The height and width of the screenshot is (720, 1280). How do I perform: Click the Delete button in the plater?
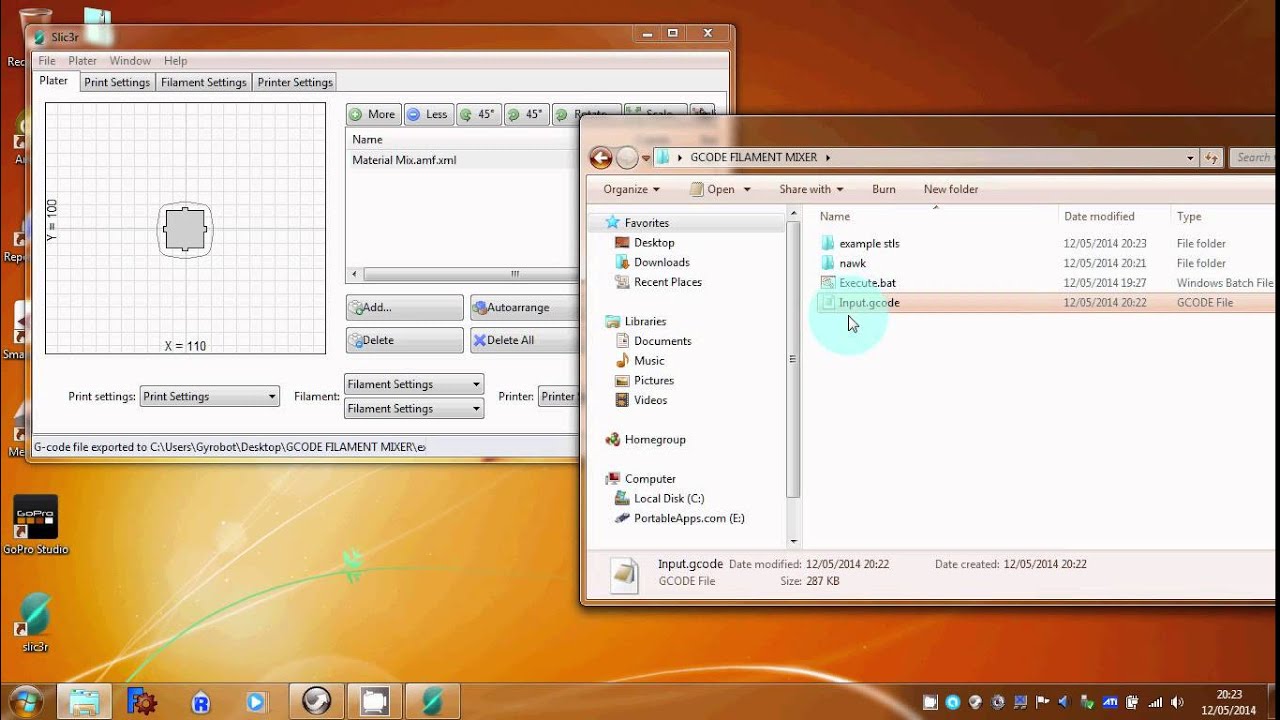tap(404, 340)
